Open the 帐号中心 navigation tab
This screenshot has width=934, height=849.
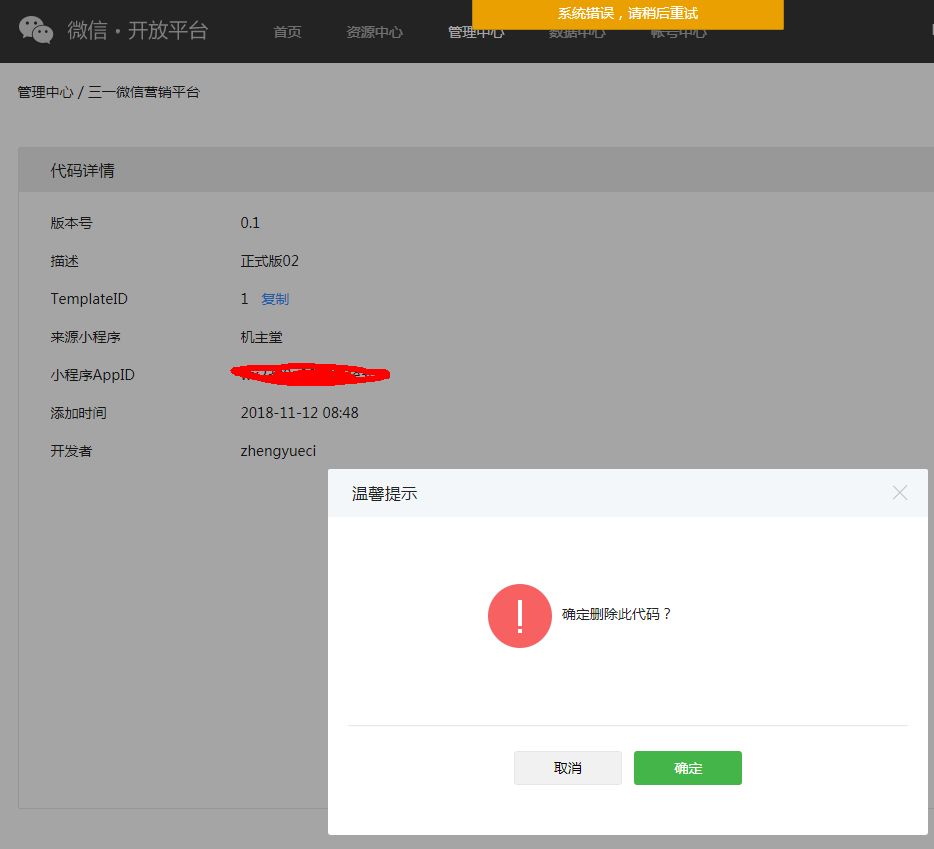(678, 32)
